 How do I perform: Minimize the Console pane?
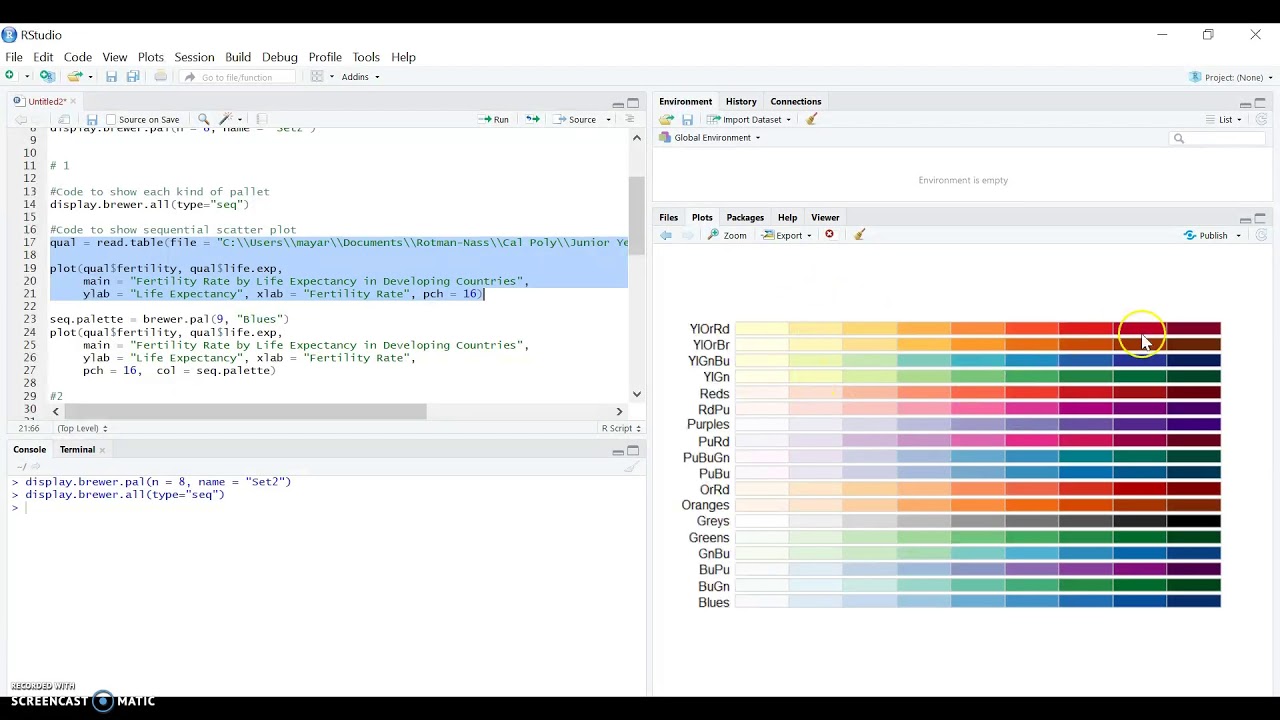coord(618,451)
